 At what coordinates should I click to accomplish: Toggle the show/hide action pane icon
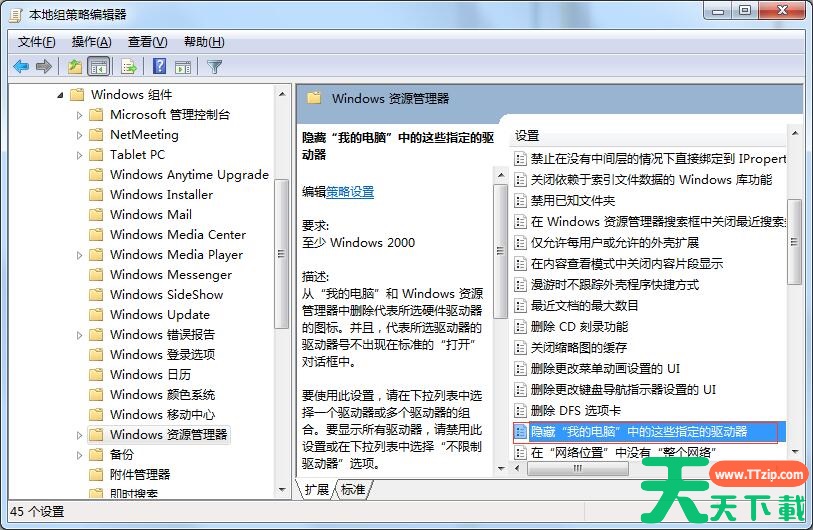click(183, 67)
